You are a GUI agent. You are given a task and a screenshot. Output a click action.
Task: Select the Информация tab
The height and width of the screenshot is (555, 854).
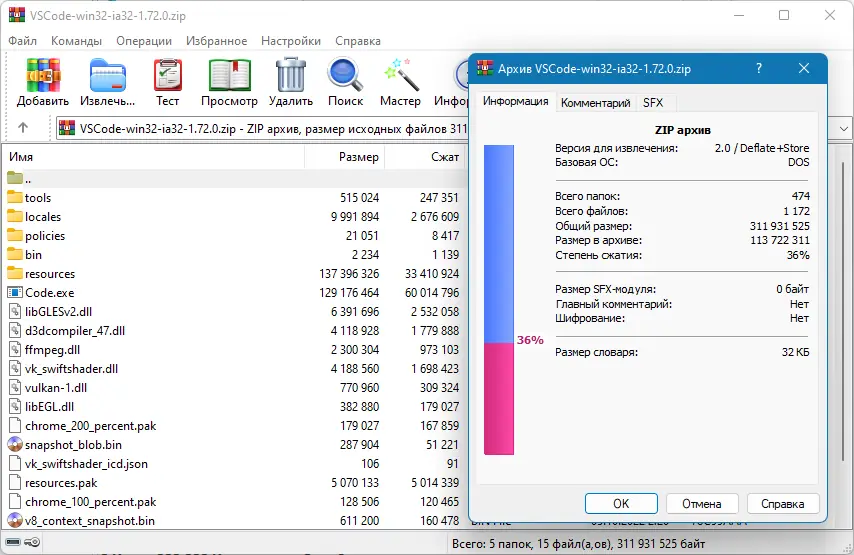pyautogui.click(x=515, y=101)
